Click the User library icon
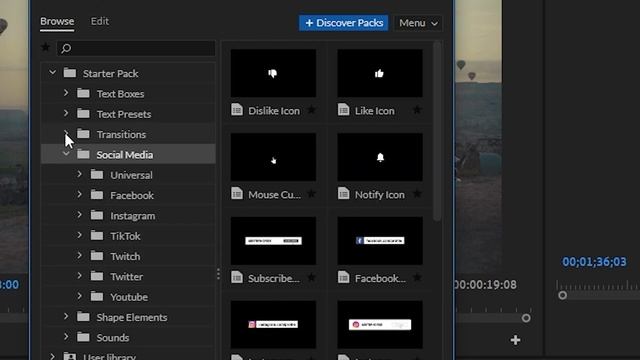640x360 pixels. tap(70, 356)
